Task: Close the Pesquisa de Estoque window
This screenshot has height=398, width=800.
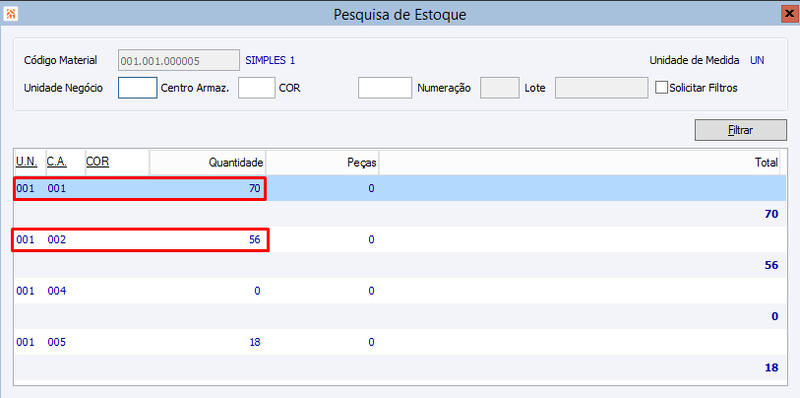Action: [x=788, y=14]
